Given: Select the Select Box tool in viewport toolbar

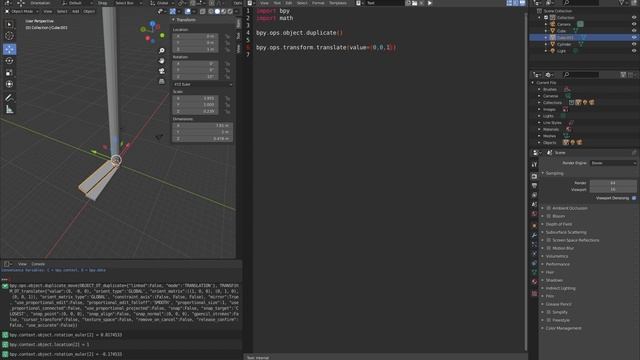Looking at the screenshot, I should click(x=9, y=24).
